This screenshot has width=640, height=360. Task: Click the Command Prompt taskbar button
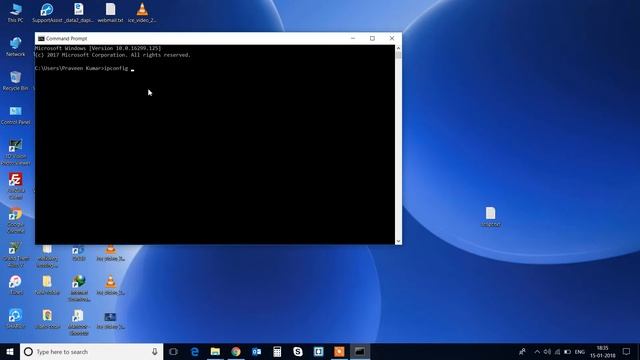coord(360,351)
